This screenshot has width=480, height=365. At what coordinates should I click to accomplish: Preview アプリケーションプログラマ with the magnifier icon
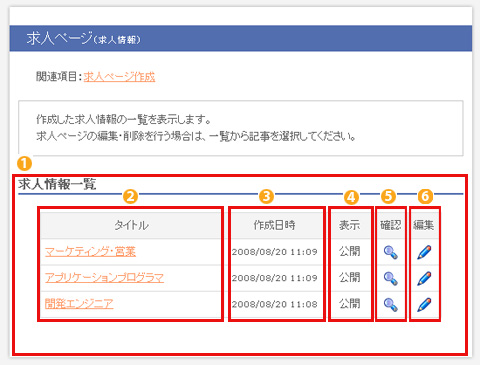pyautogui.click(x=390, y=278)
